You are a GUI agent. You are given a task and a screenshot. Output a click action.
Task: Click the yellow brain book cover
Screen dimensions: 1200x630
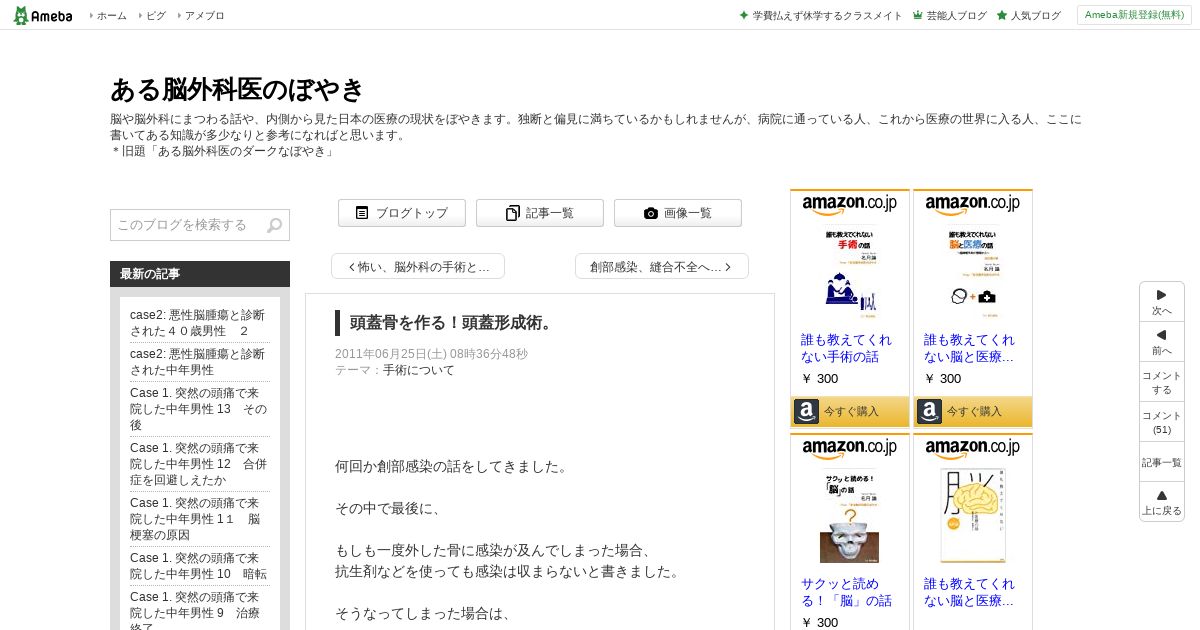tap(973, 516)
